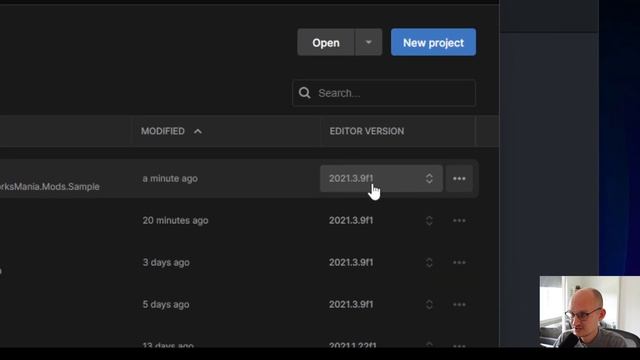Image resolution: width=640 pixels, height=360 pixels.
Task: Sort by the MODIFIED column header
Action: (163, 131)
